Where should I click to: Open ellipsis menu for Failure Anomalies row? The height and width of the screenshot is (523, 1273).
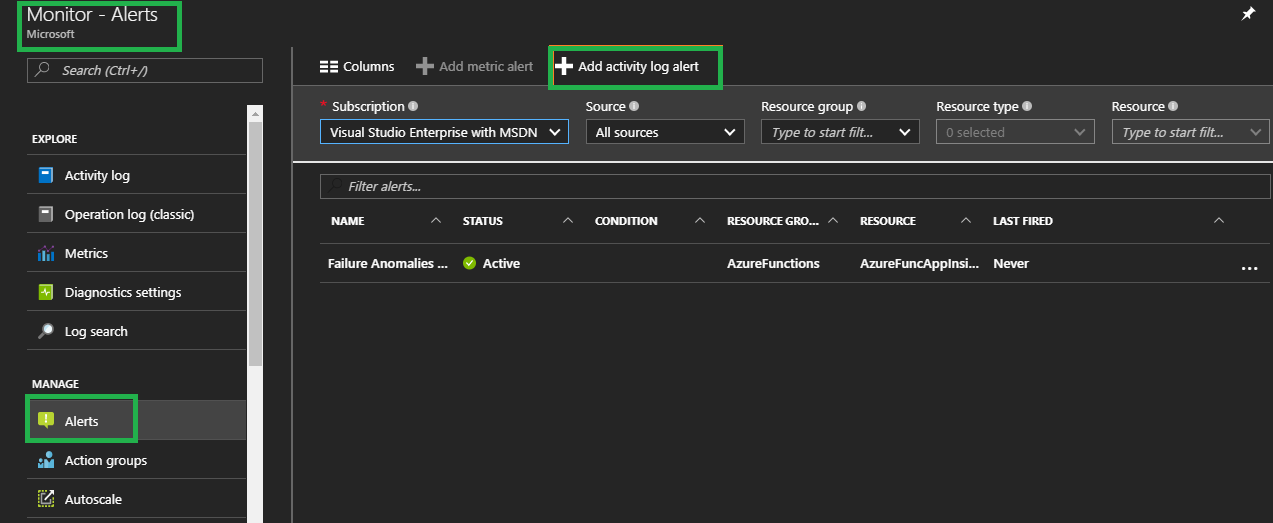[1248, 269]
